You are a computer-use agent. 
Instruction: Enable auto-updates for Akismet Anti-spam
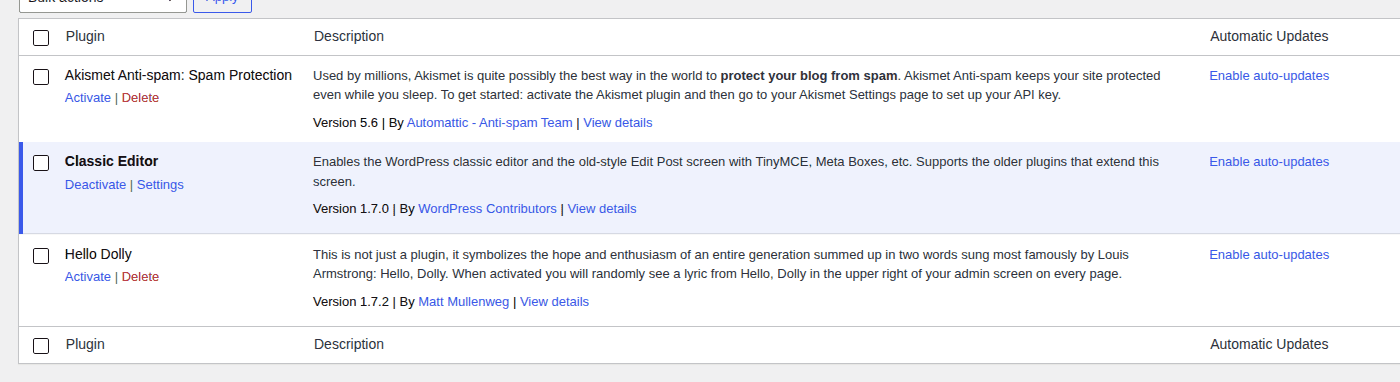[x=1269, y=75]
